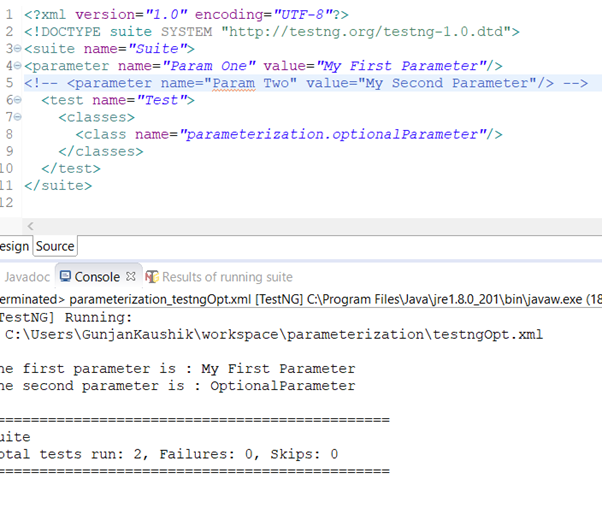Click the TestNG results tab icon
Screen dimensions: 602x520
[152, 277]
